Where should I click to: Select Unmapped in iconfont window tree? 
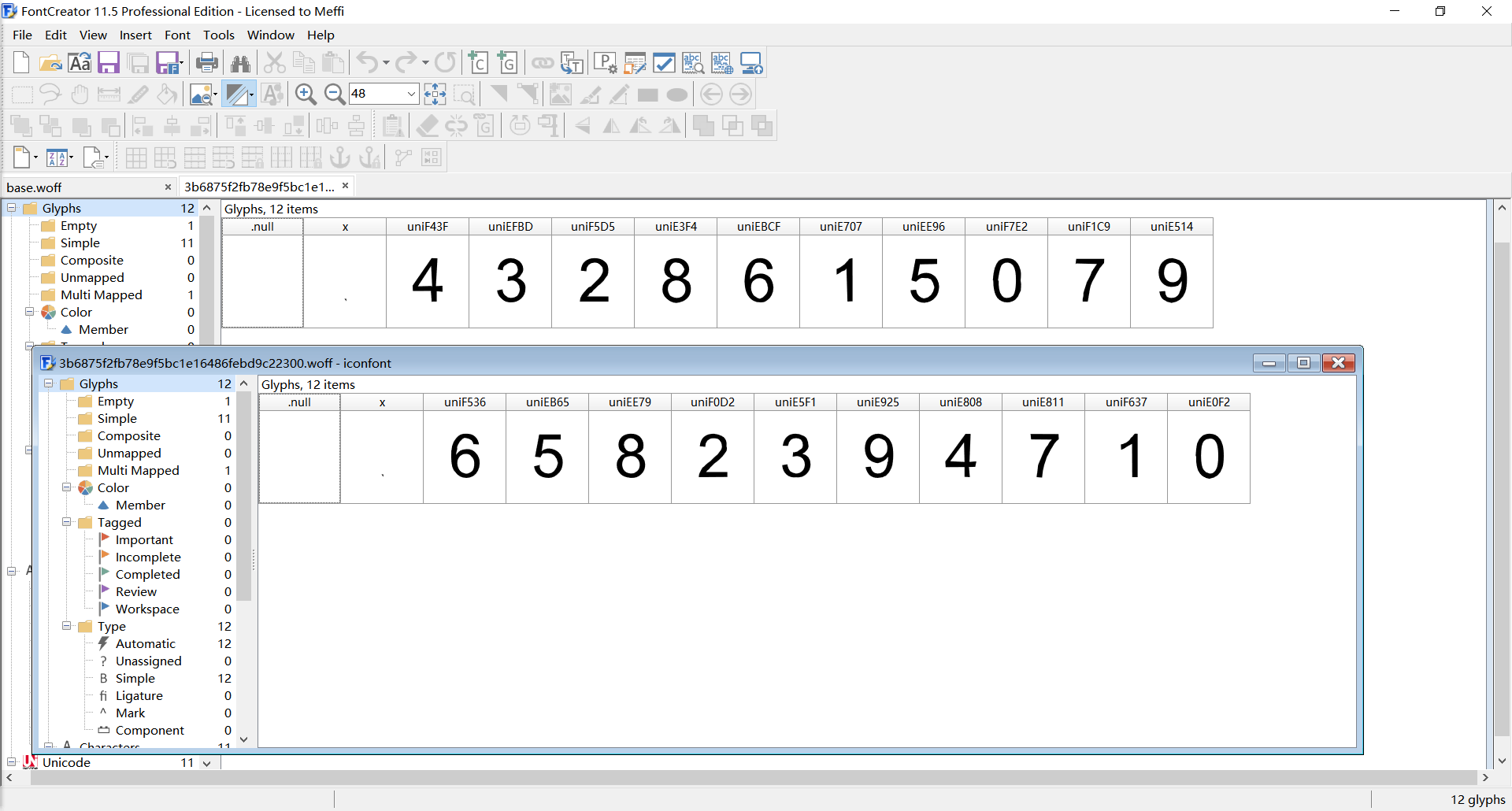tap(129, 453)
